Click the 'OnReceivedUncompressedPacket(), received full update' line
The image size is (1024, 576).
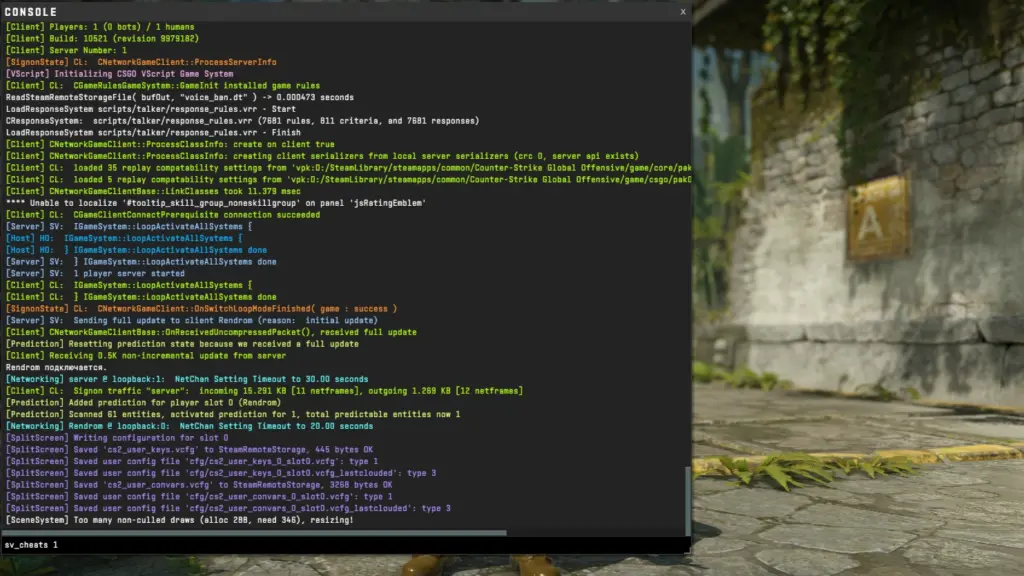point(211,332)
